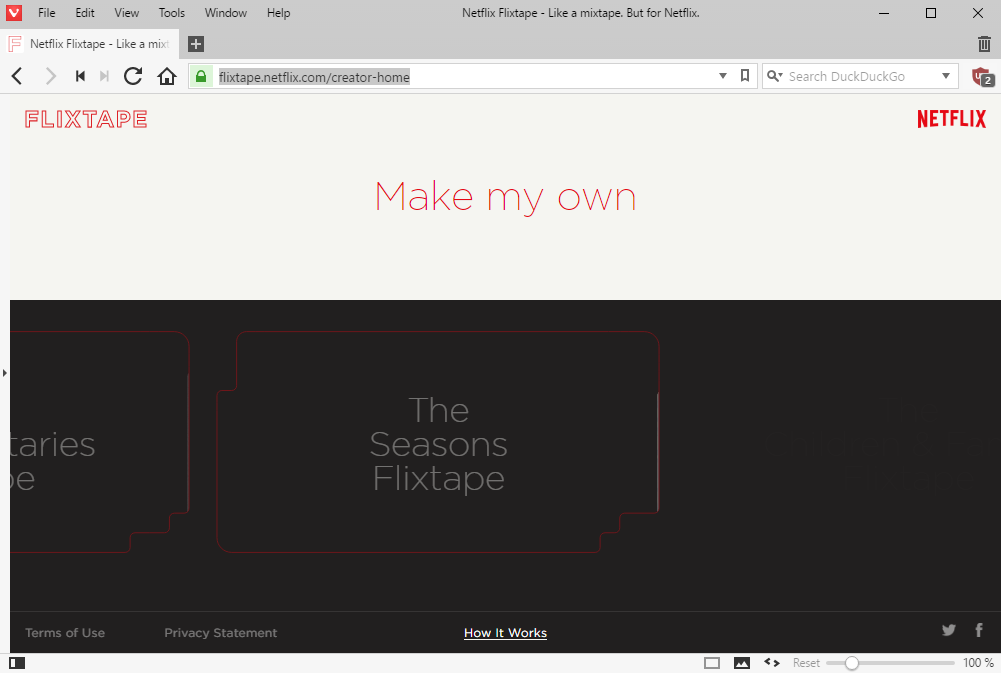Open the Tools menu
Image resolution: width=1001 pixels, height=673 pixels.
coord(171,13)
